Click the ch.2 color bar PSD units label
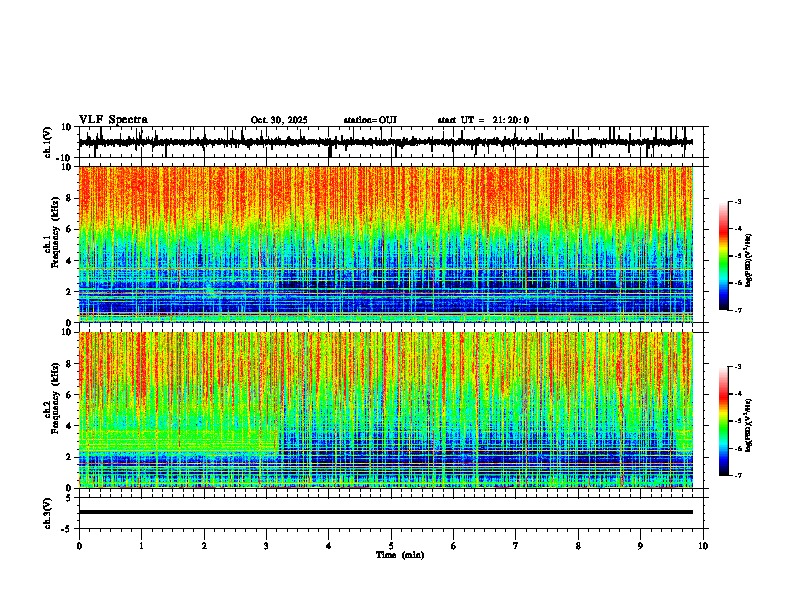792x612 pixels. (749, 425)
